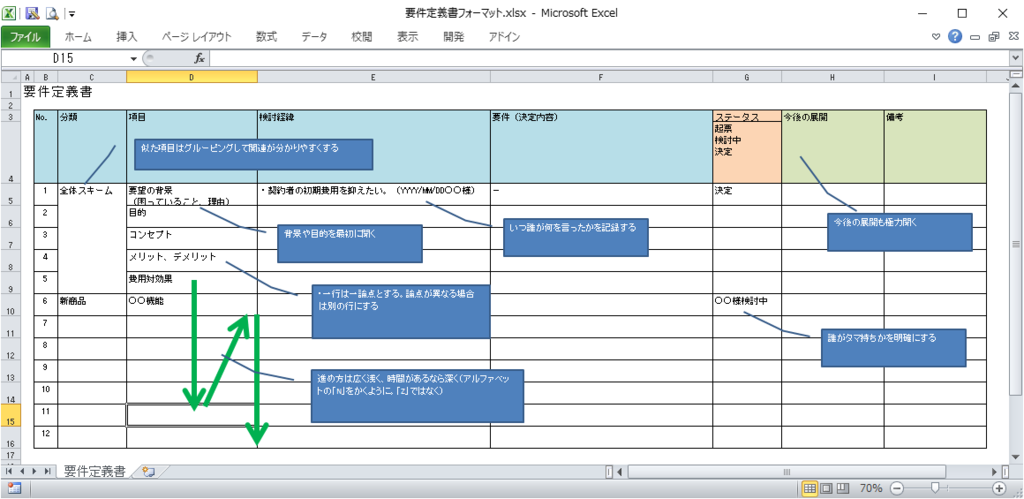Open the 数式 ribbon tab
The height and width of the screenshot is (499, 1024).
point(266,37)
